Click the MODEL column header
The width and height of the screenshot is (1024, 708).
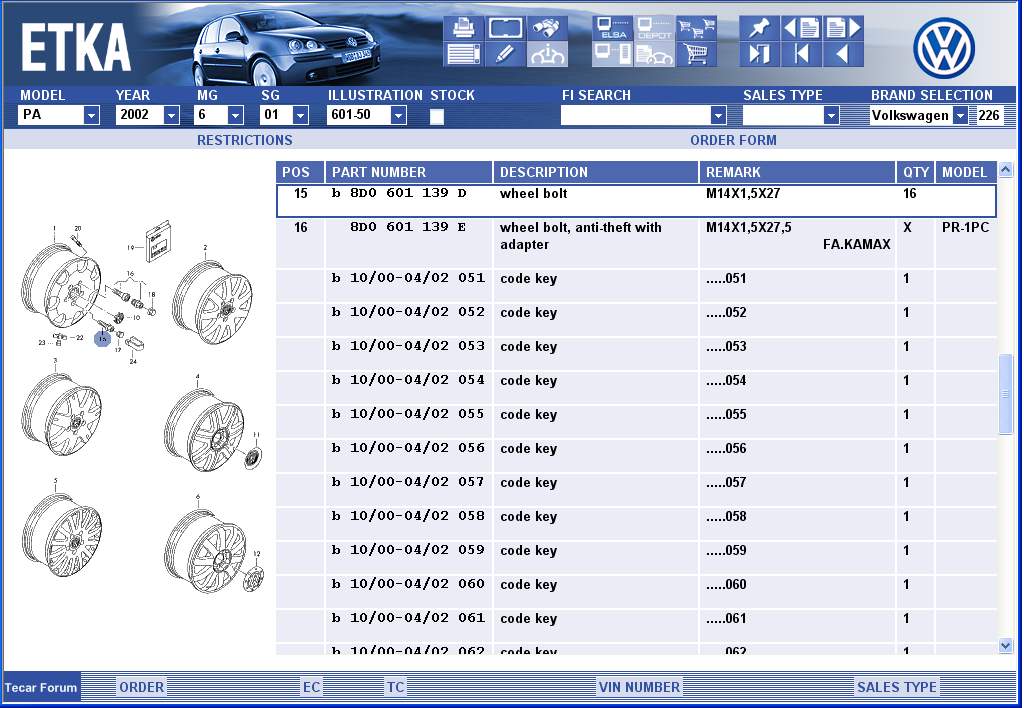966,172
